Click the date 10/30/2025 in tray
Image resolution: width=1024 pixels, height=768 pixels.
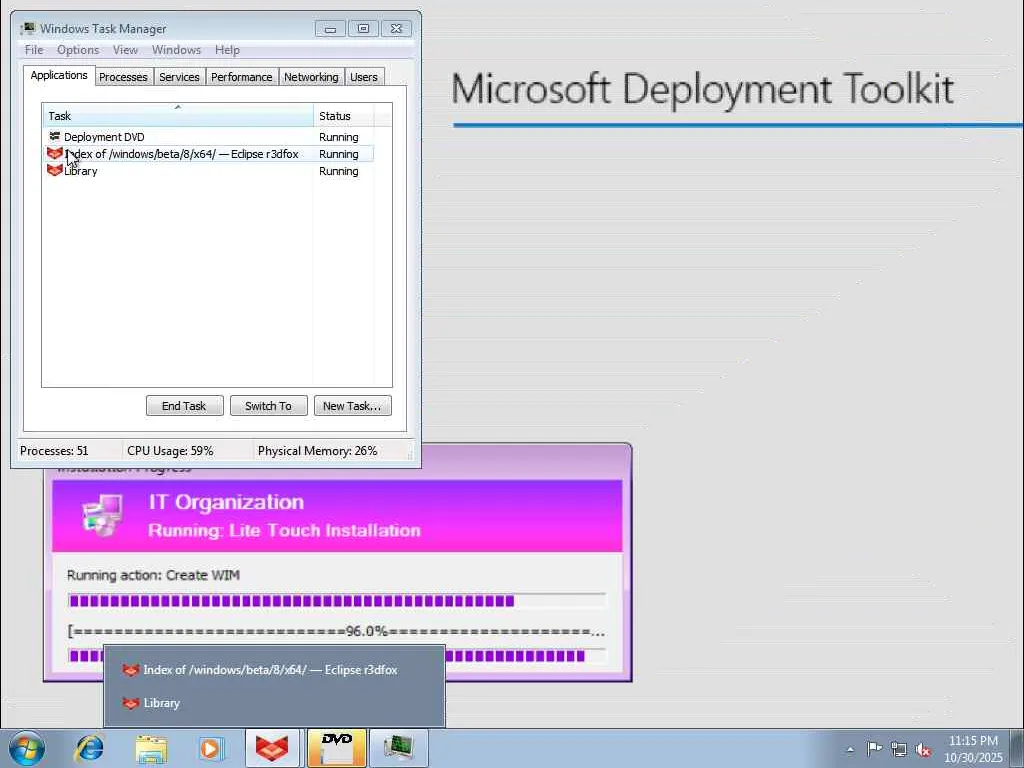(x=973, y=758)
